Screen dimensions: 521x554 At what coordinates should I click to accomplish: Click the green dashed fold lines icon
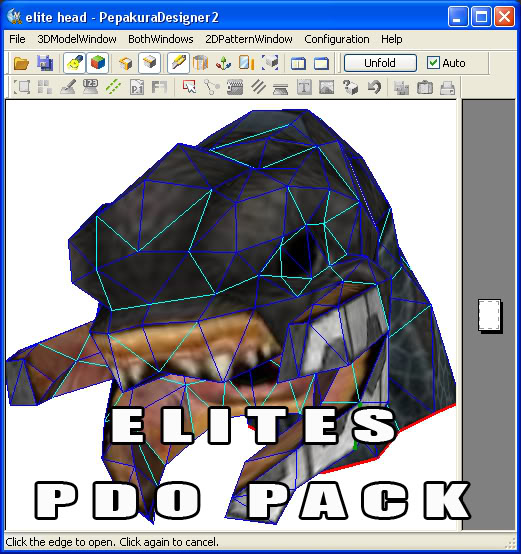tap(113, 87)
